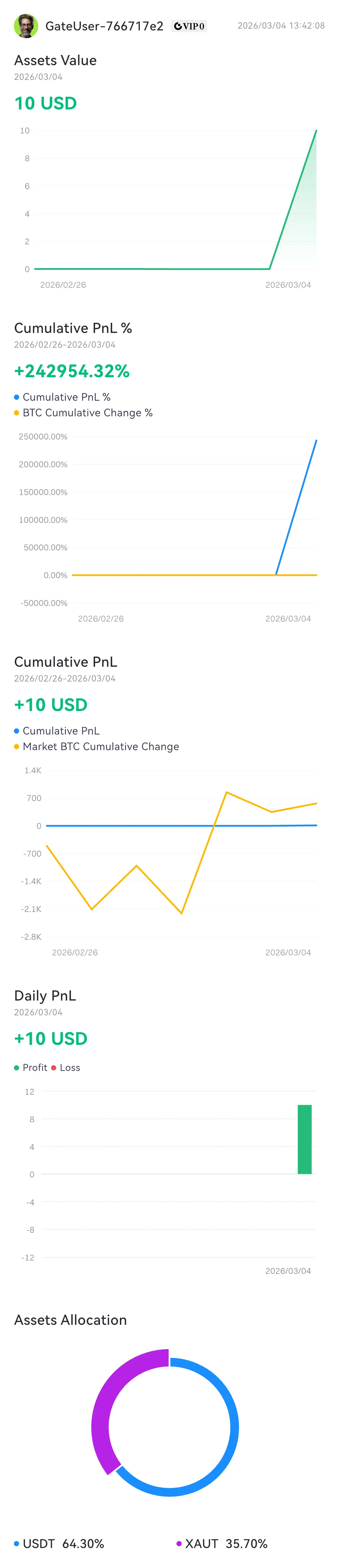Viewport: 339px width, 1568px height.
Task: Toggle the BTC Cumulative Change % legend
Action: [87, 413]
